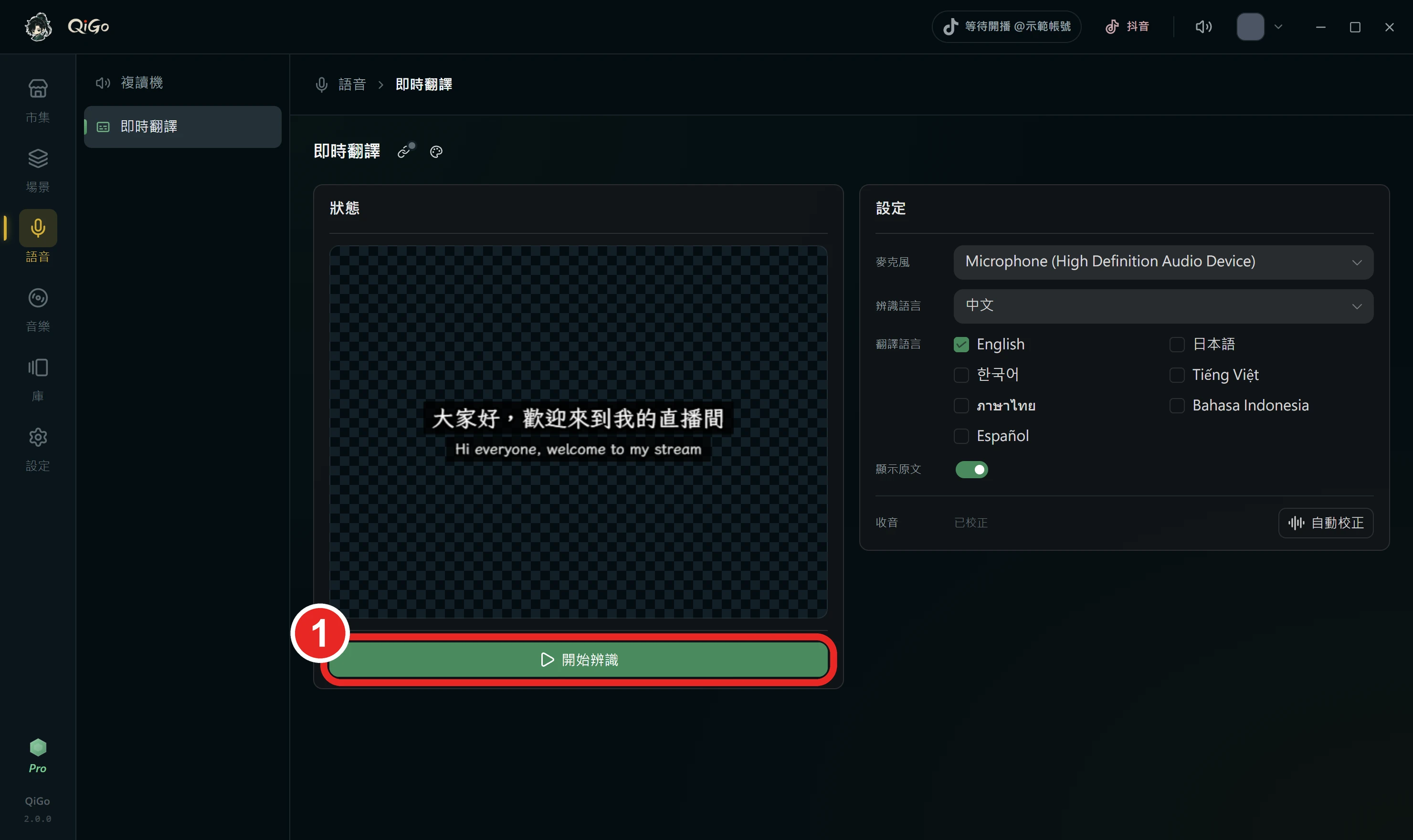Click the subtitle preview area

click(x=579, y=431)
